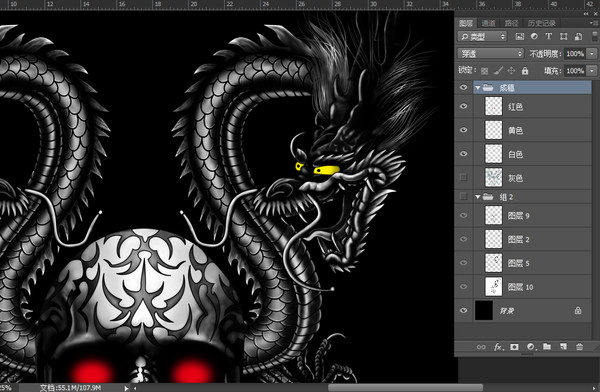
Task: Hide the 黄色 layer eye
Action: click(x=463, y=130)
